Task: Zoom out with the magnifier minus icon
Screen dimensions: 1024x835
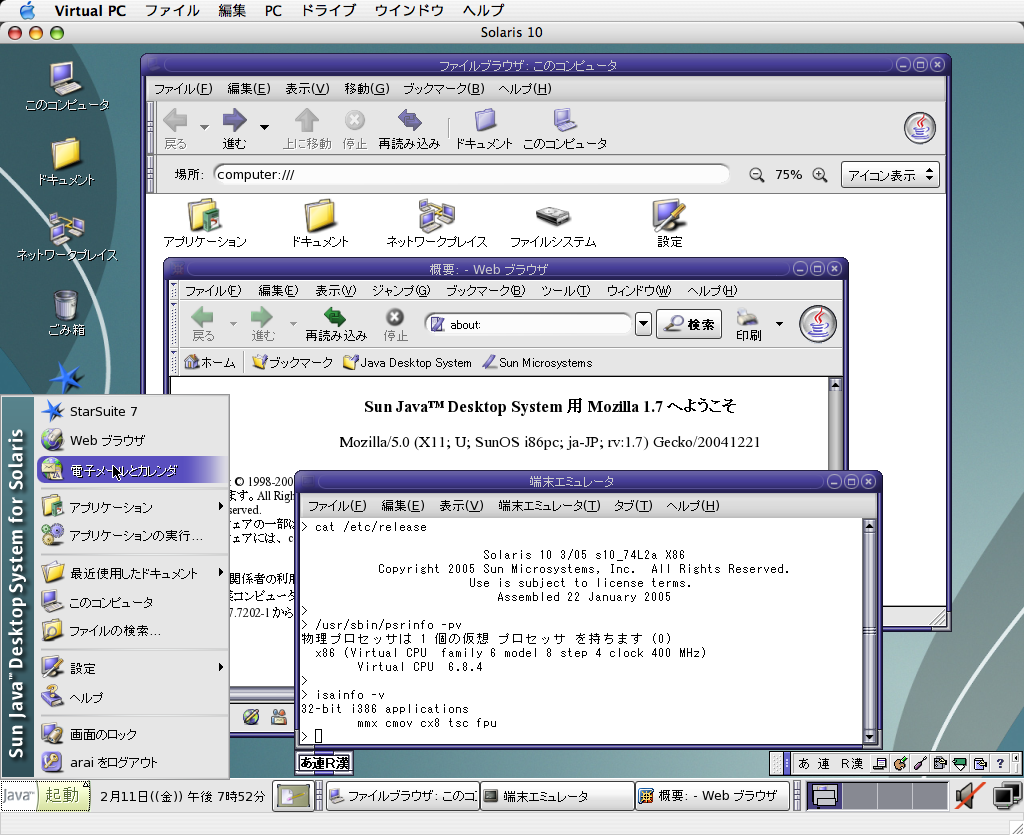Action: click(x=756, y=175)
